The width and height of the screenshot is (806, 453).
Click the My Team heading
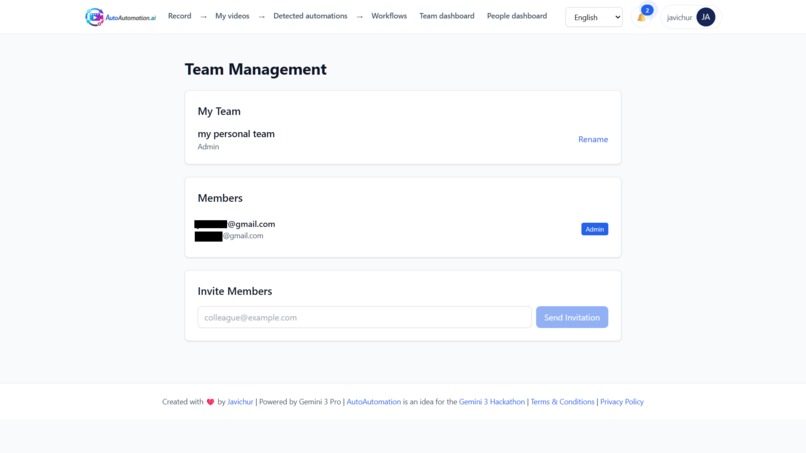coord(219,112)
